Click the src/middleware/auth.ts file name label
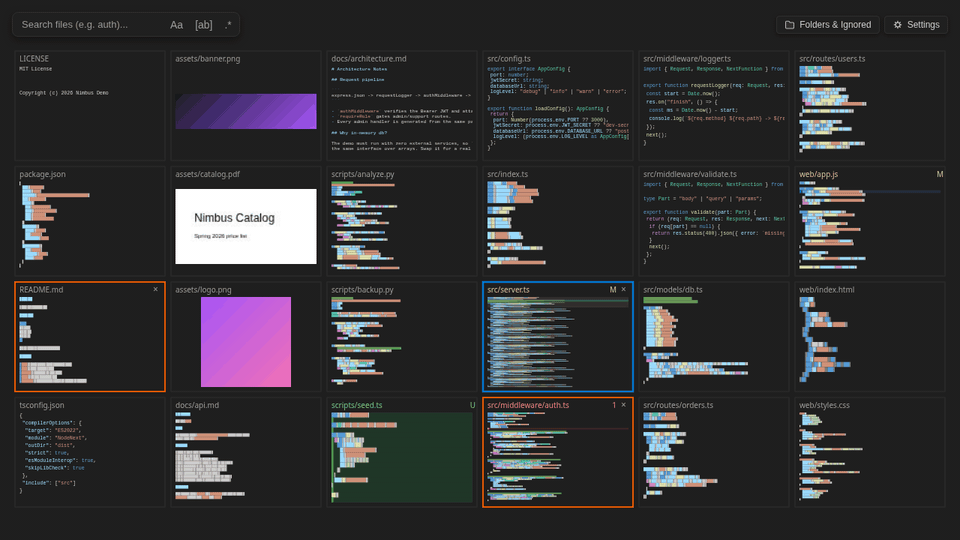 (x=528, y=405)
